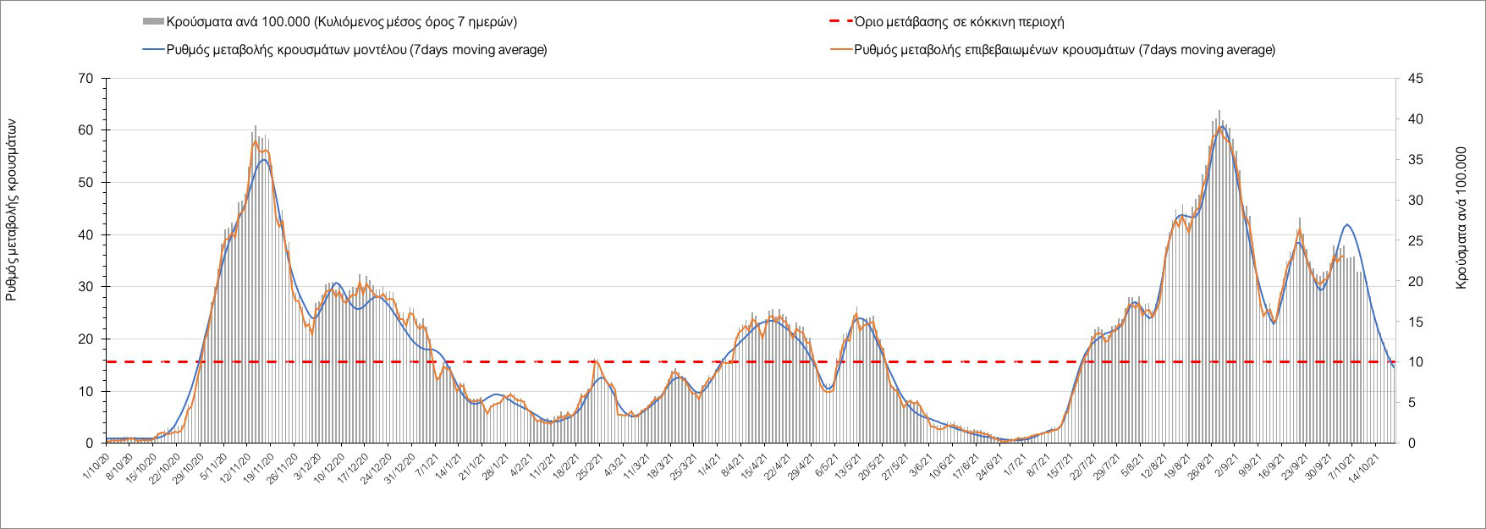
Task: Select legend text 'Κρούσματα ανά 100.000 (Κυλιόμενος μέσος όρος 7 ημερών)'
Action: (x=346, y=22)
